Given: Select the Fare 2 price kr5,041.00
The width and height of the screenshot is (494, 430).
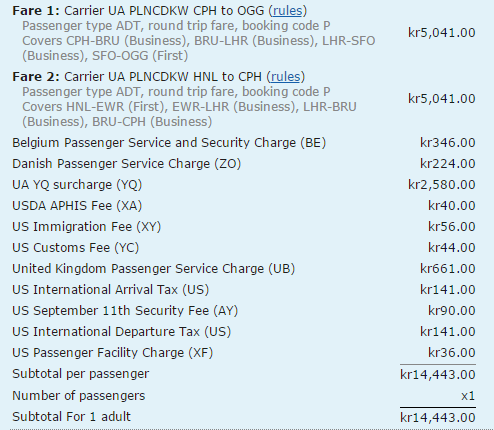Looking at the screenshot, I should pos(442,99).
